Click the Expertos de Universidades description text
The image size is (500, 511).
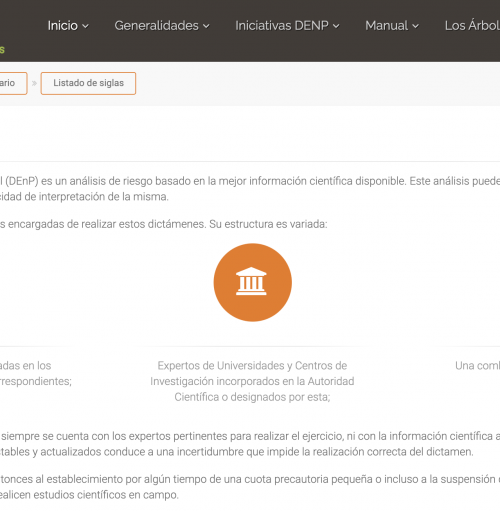(x=252, y=381)
